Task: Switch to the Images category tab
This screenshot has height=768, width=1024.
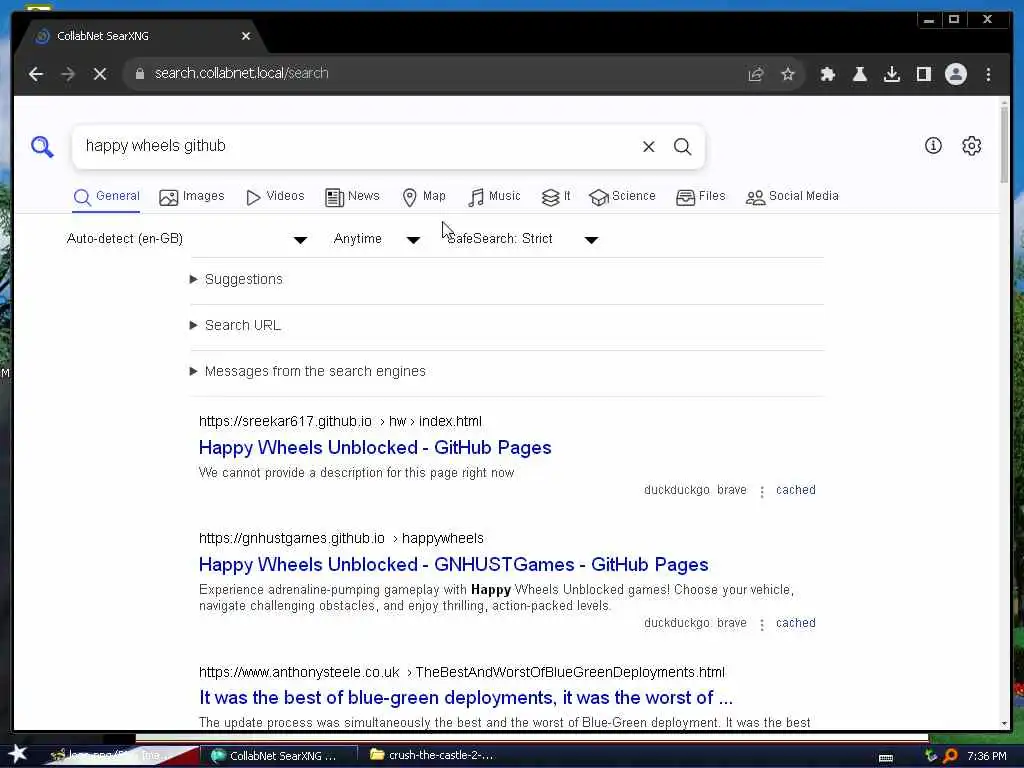Action: click(191, 197)
